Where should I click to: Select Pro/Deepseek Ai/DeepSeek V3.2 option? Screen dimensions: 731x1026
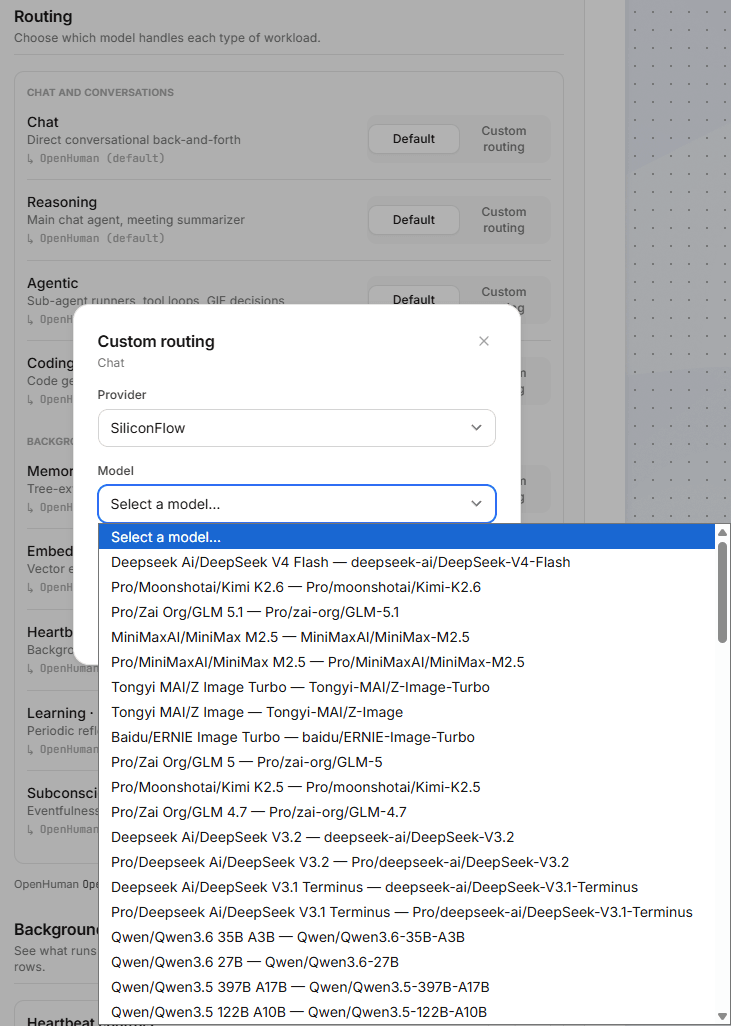[406, 862]
